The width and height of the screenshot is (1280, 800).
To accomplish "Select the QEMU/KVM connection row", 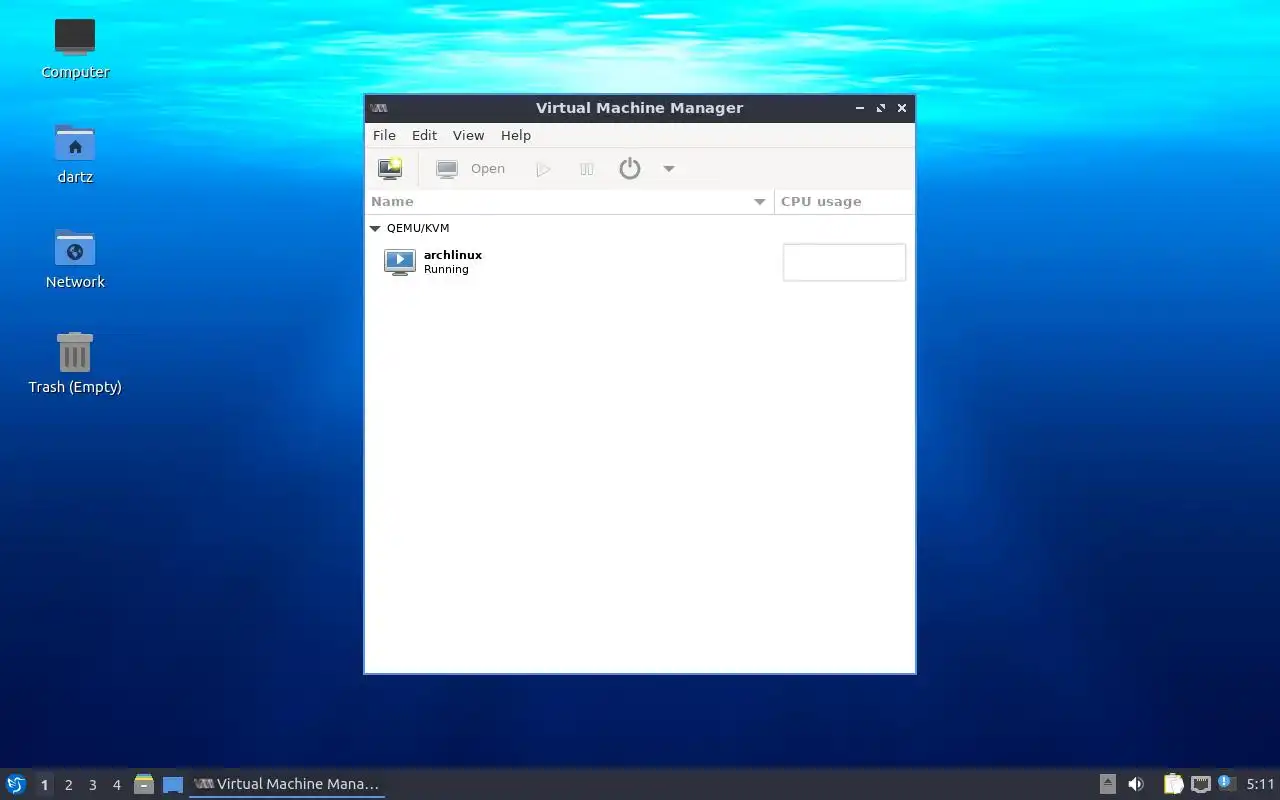I will click(639, 228).
